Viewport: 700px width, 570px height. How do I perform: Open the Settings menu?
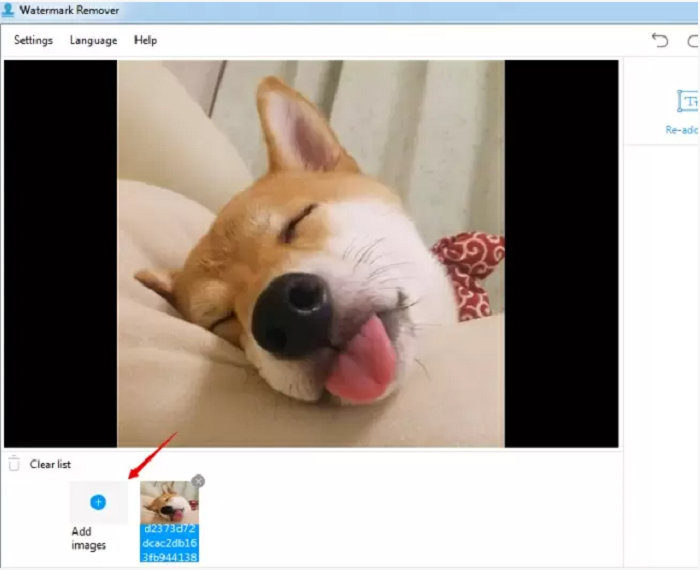coord(33,40)
